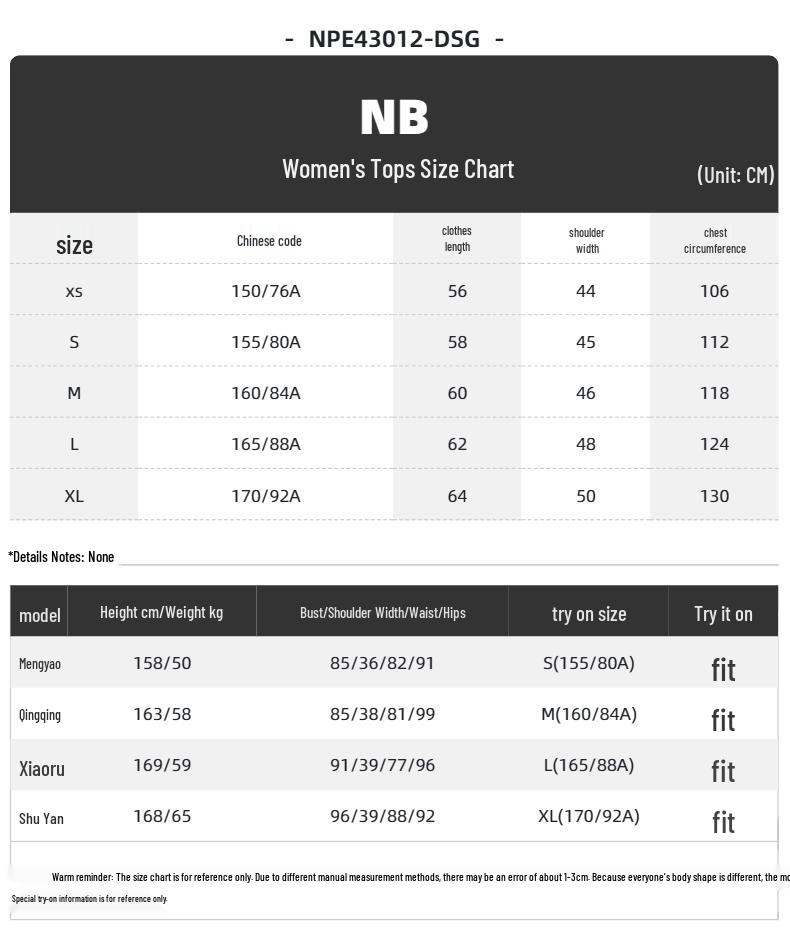
Task: Select the size column header
Action: [x=74, y=245]
